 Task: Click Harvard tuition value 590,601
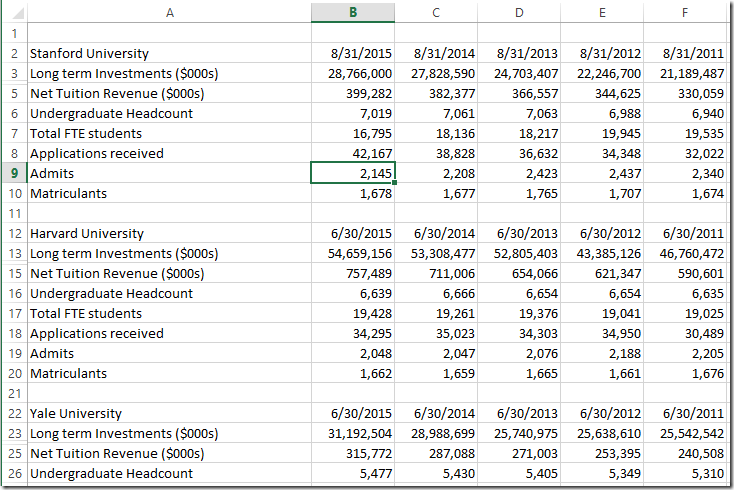685,273
